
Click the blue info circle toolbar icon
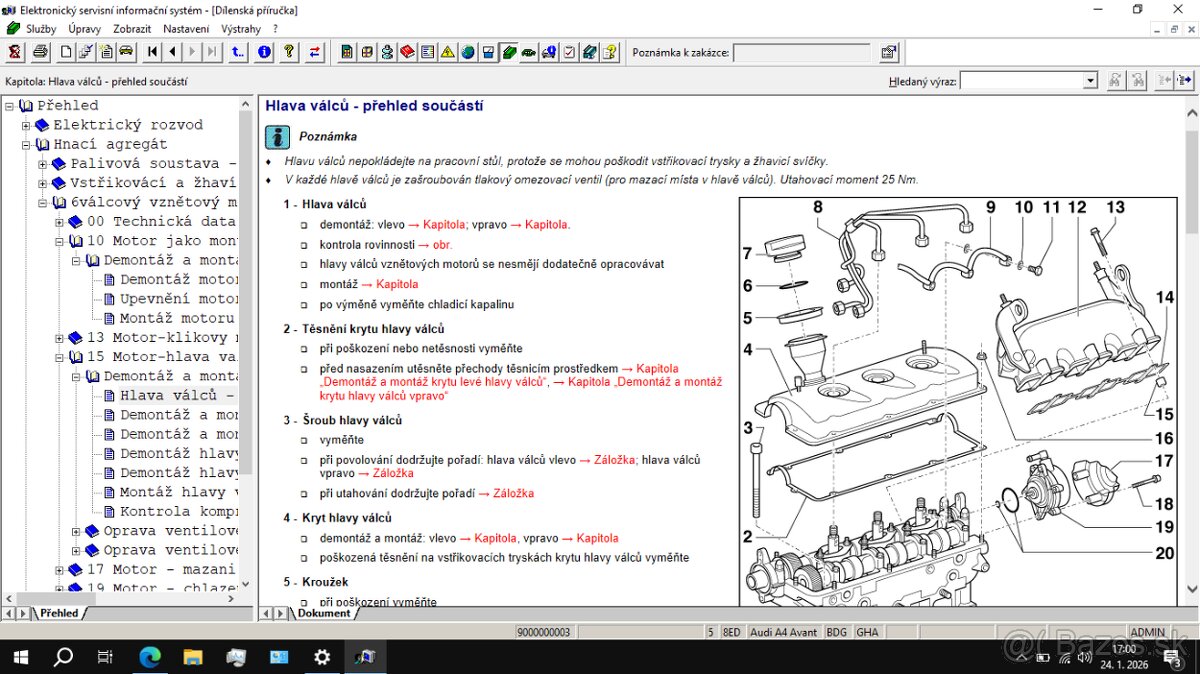(x=264, y=52)
